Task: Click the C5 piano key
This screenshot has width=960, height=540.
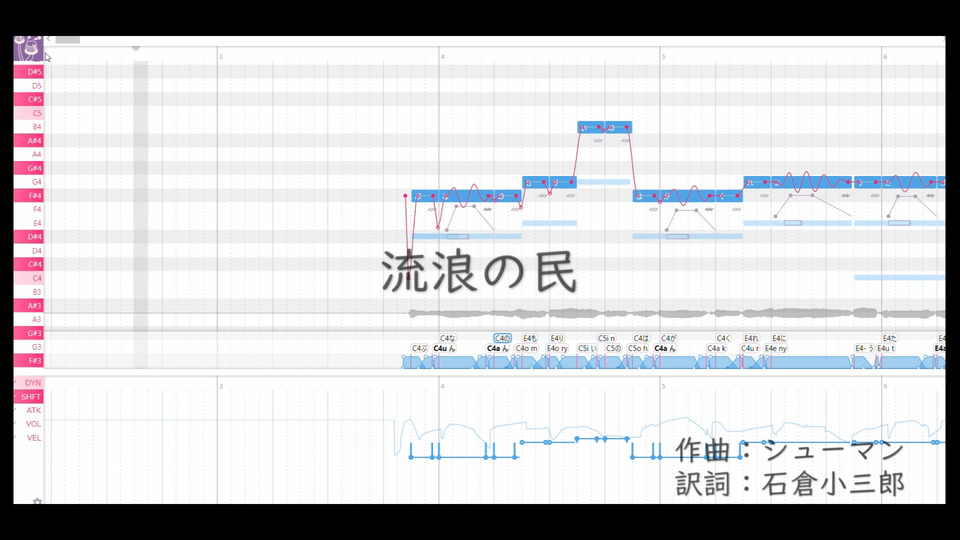Action: point(29,113)
